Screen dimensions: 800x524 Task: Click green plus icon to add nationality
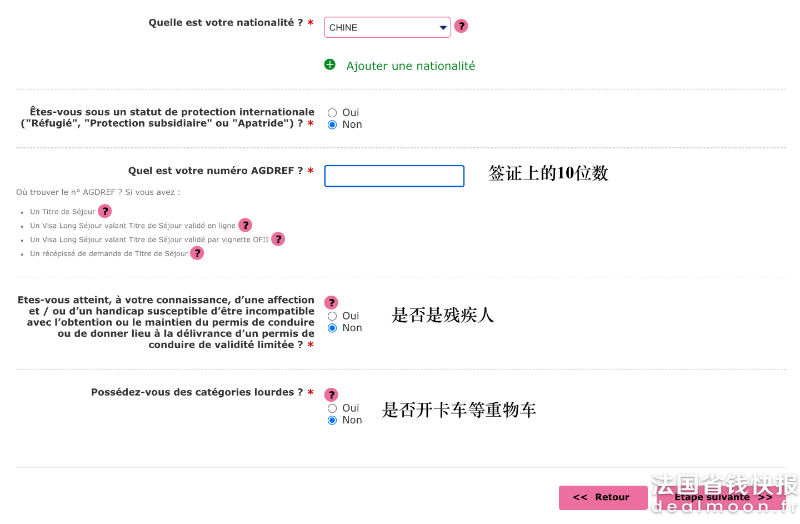tap(330, 64)
